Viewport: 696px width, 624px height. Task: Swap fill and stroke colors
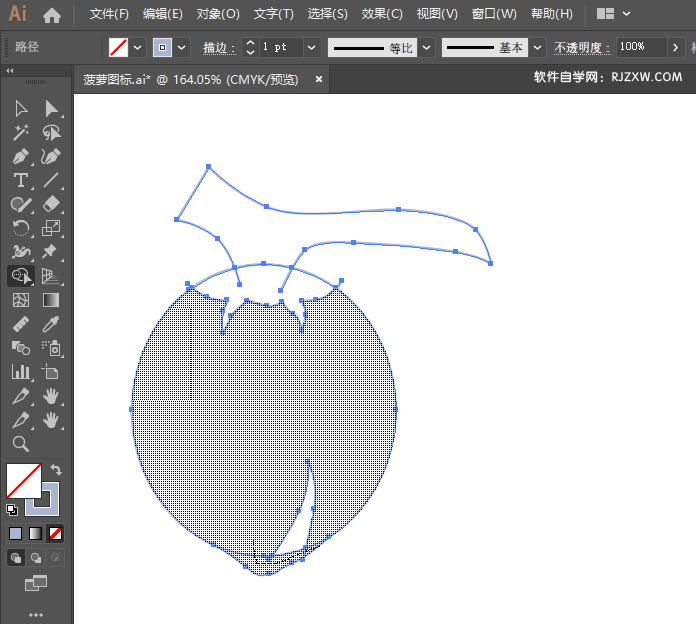click(57, 469)
